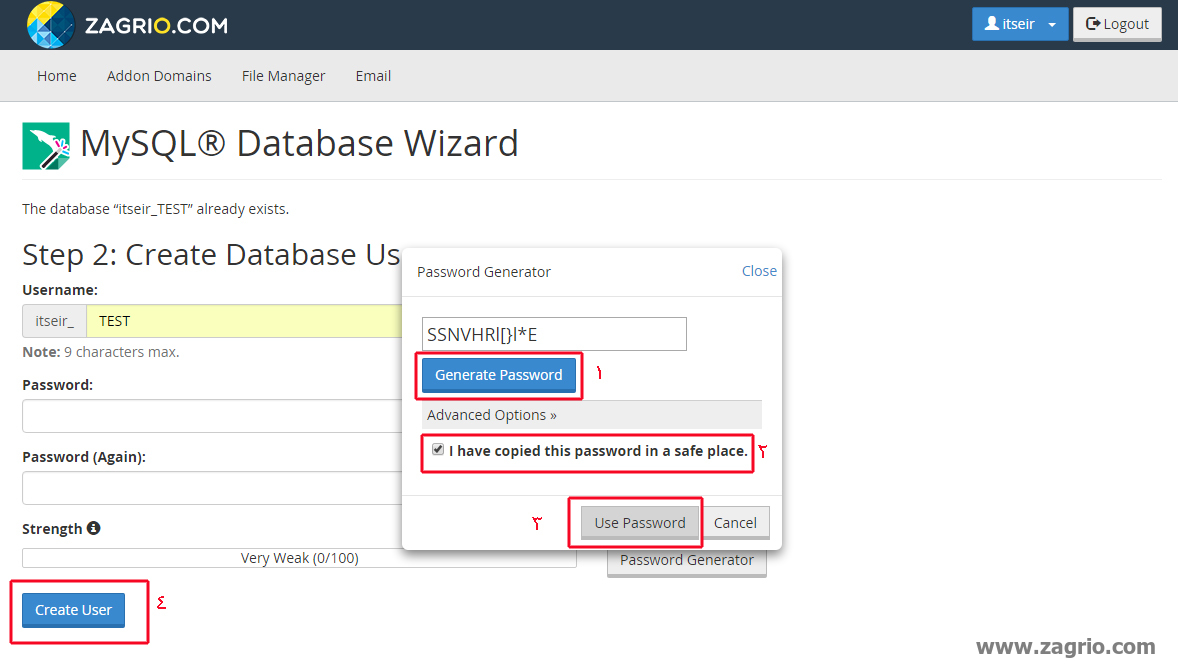Screen dimensions: 1178x665
Task: Open Email menu item
Action: pyautogui.click(x=373, y=76)
